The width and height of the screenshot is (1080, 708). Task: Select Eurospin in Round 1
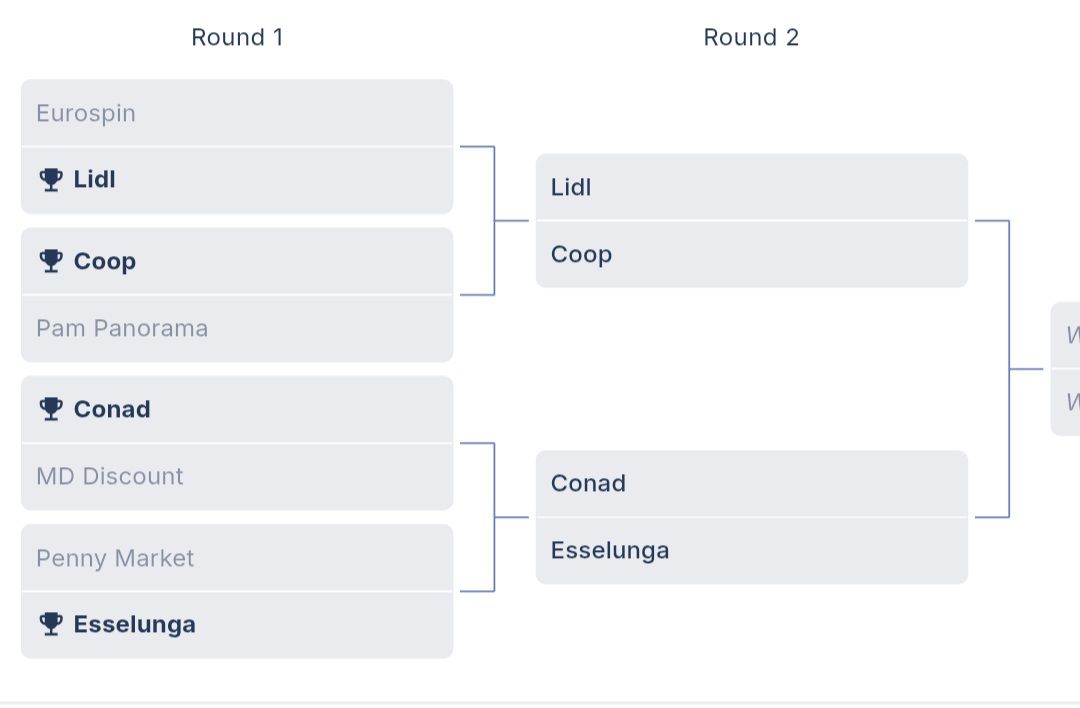click(237, 113)
